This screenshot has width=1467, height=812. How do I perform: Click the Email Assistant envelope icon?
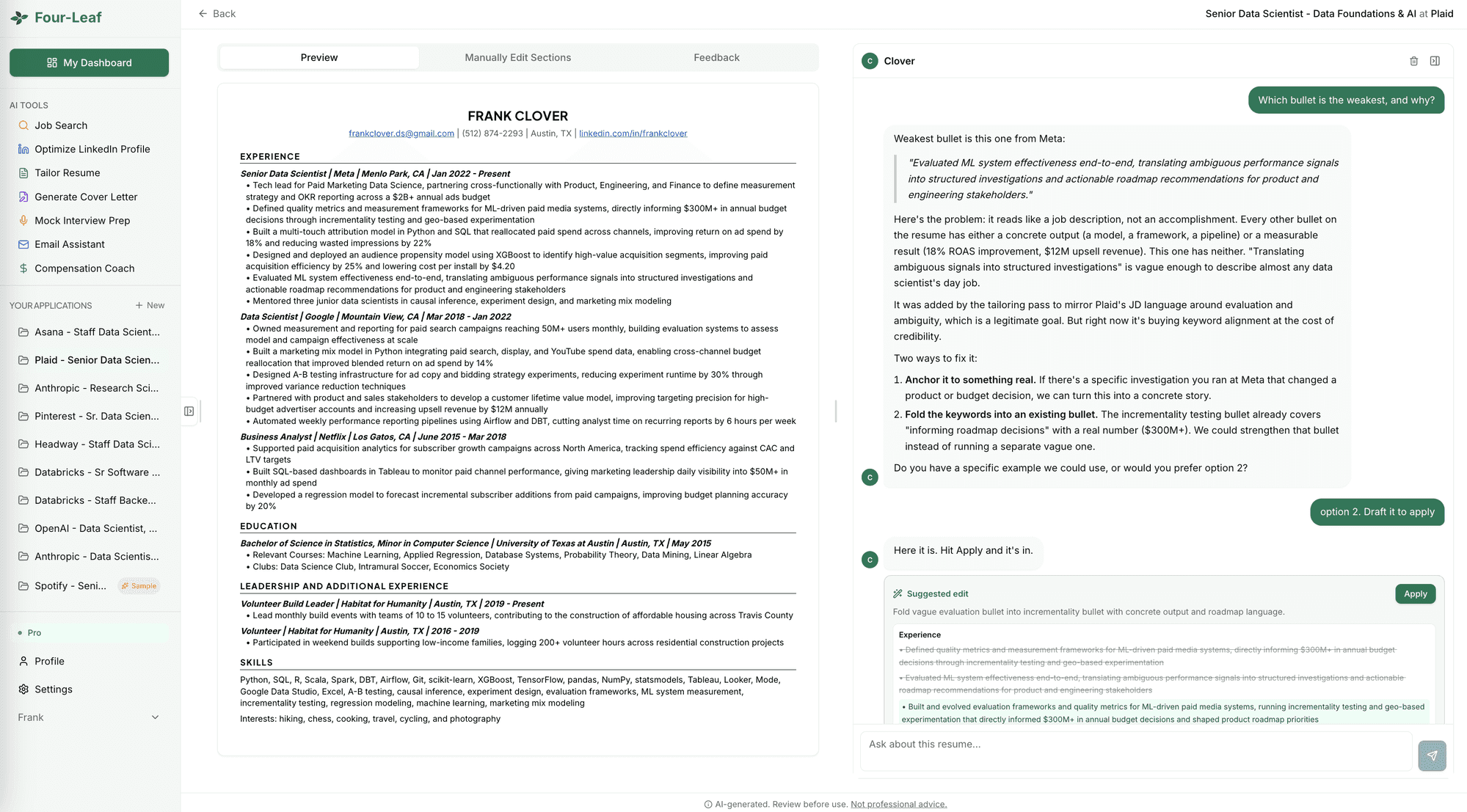23,244
